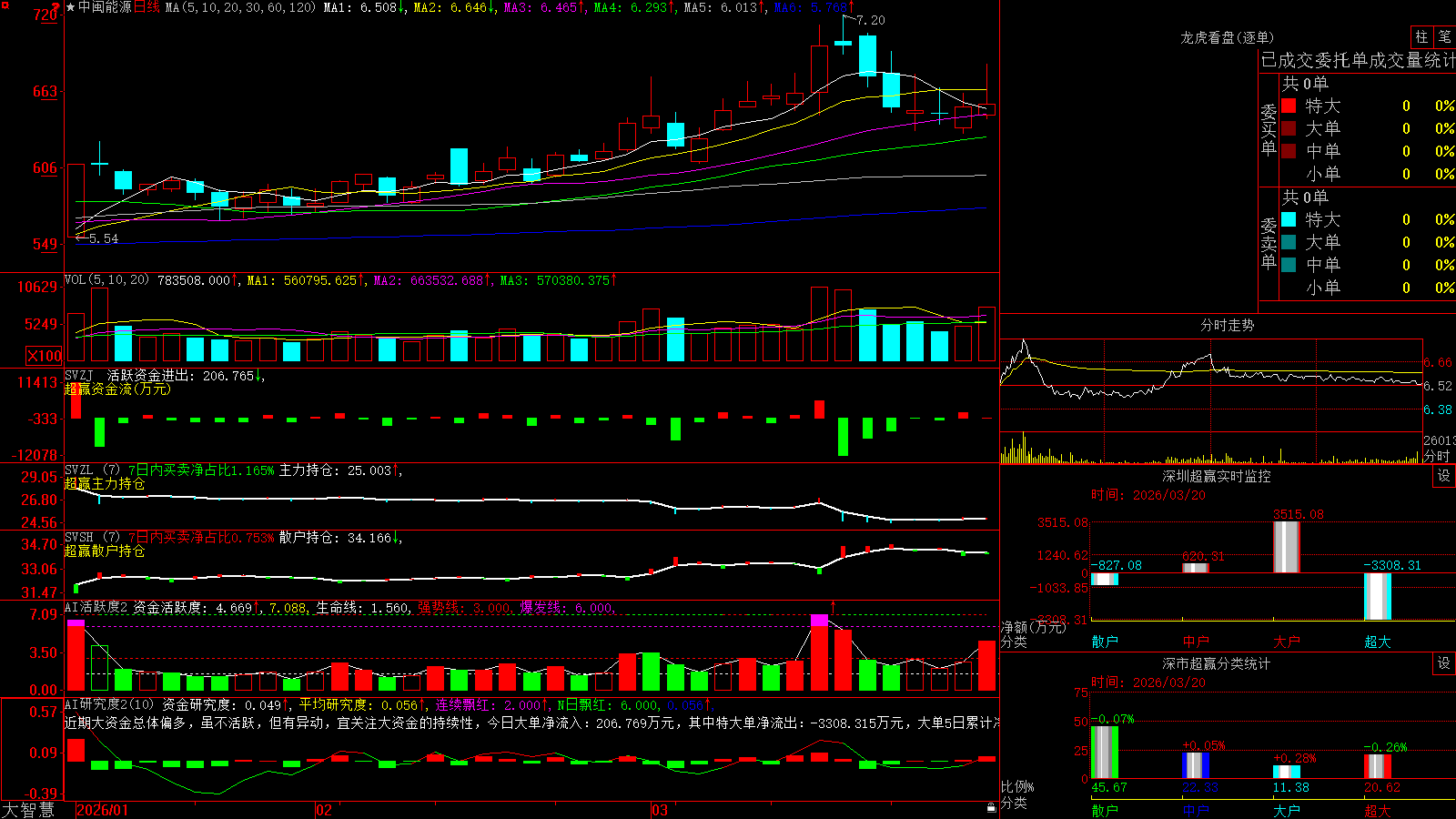Click the X100 volume multiplier box

coord(44,356)
